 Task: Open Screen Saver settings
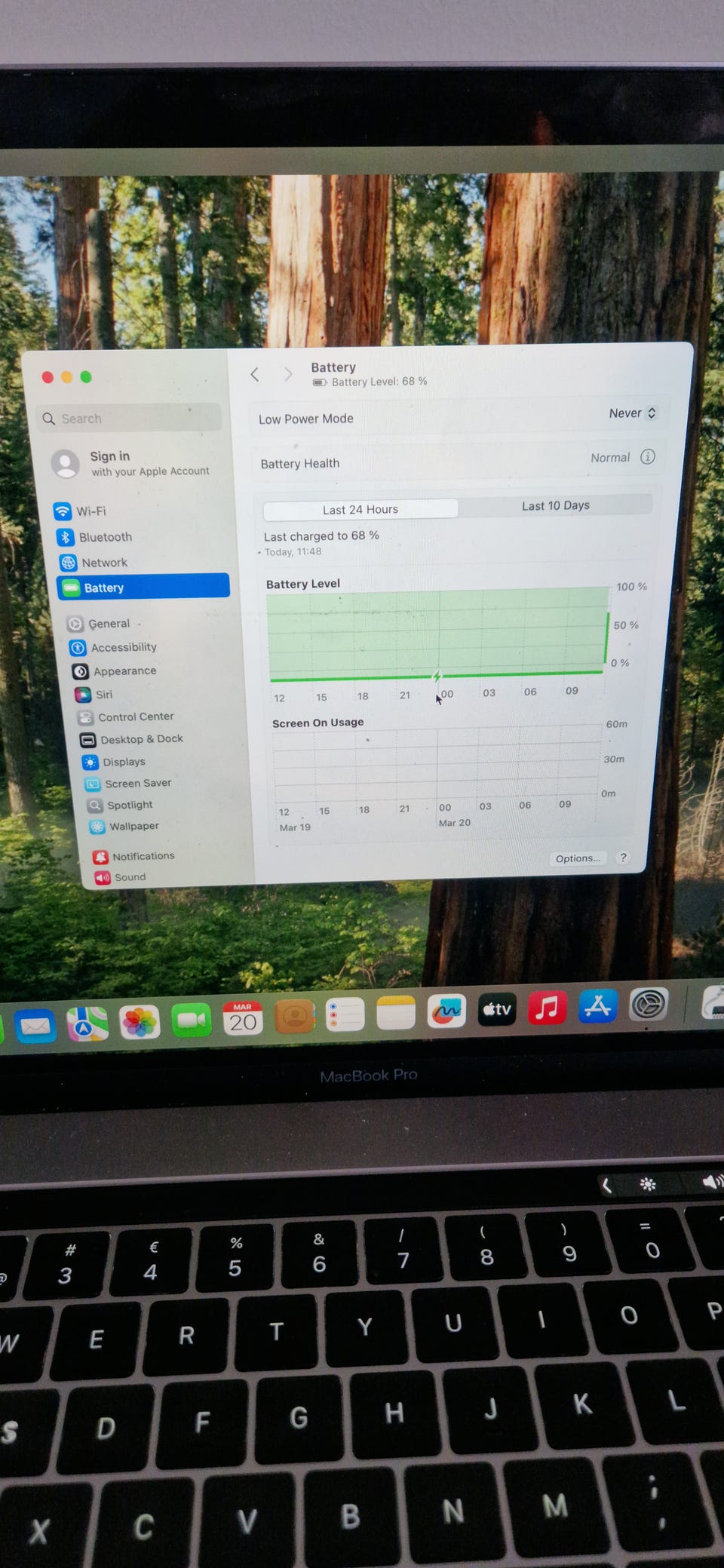(x=128, y=783)
